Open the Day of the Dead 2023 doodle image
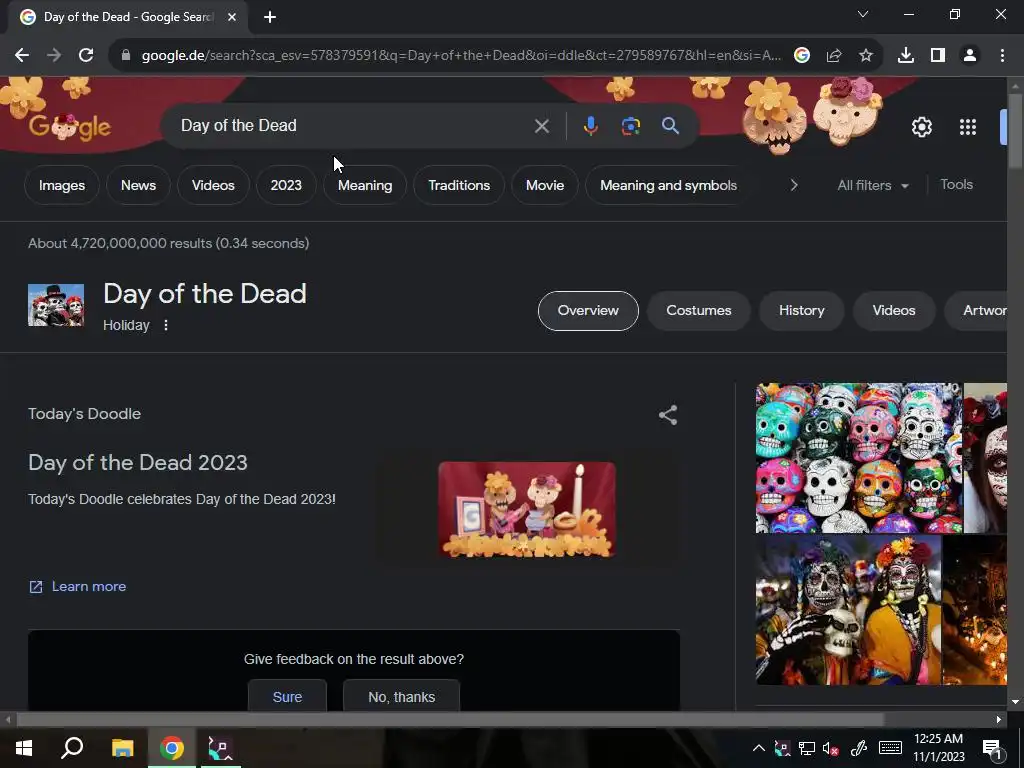1024x768 pixels. (527, 509)
